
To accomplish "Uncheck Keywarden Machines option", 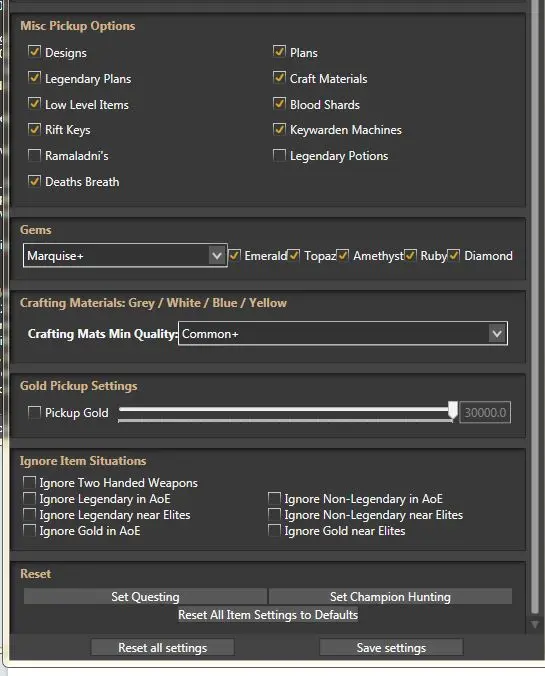I will coord(279,129).
